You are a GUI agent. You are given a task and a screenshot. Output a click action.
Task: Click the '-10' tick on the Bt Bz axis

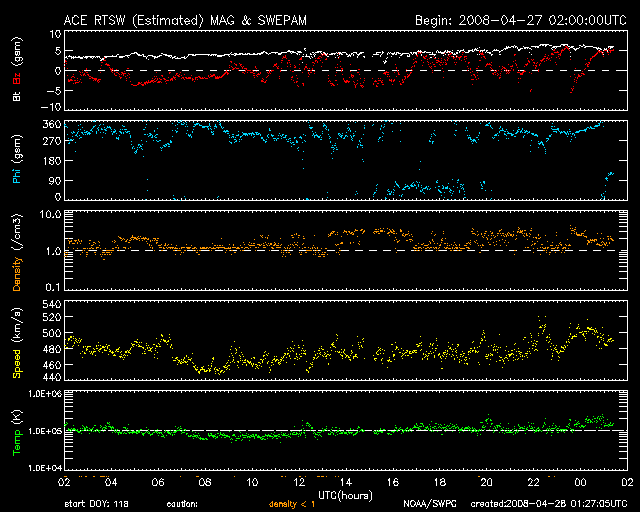coord(52,107)
